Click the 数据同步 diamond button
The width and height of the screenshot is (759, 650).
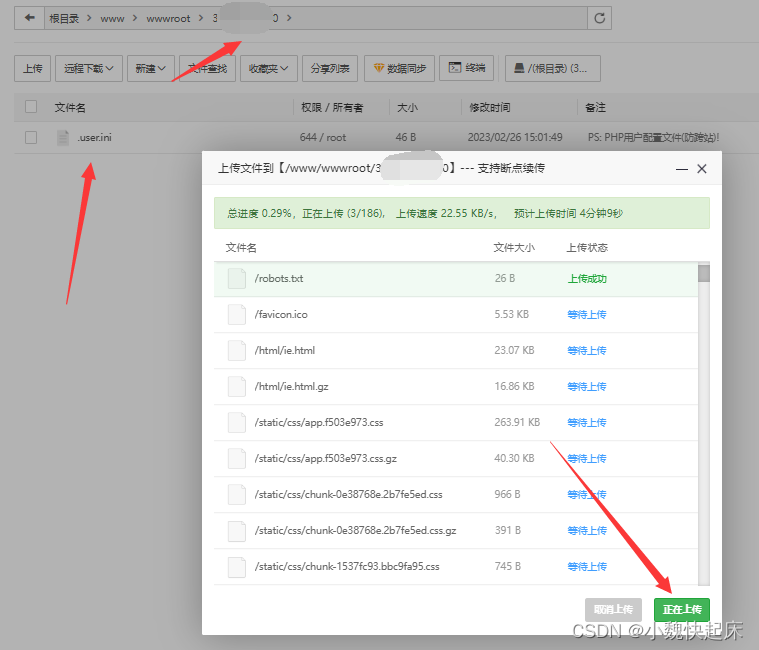point(399,68)
